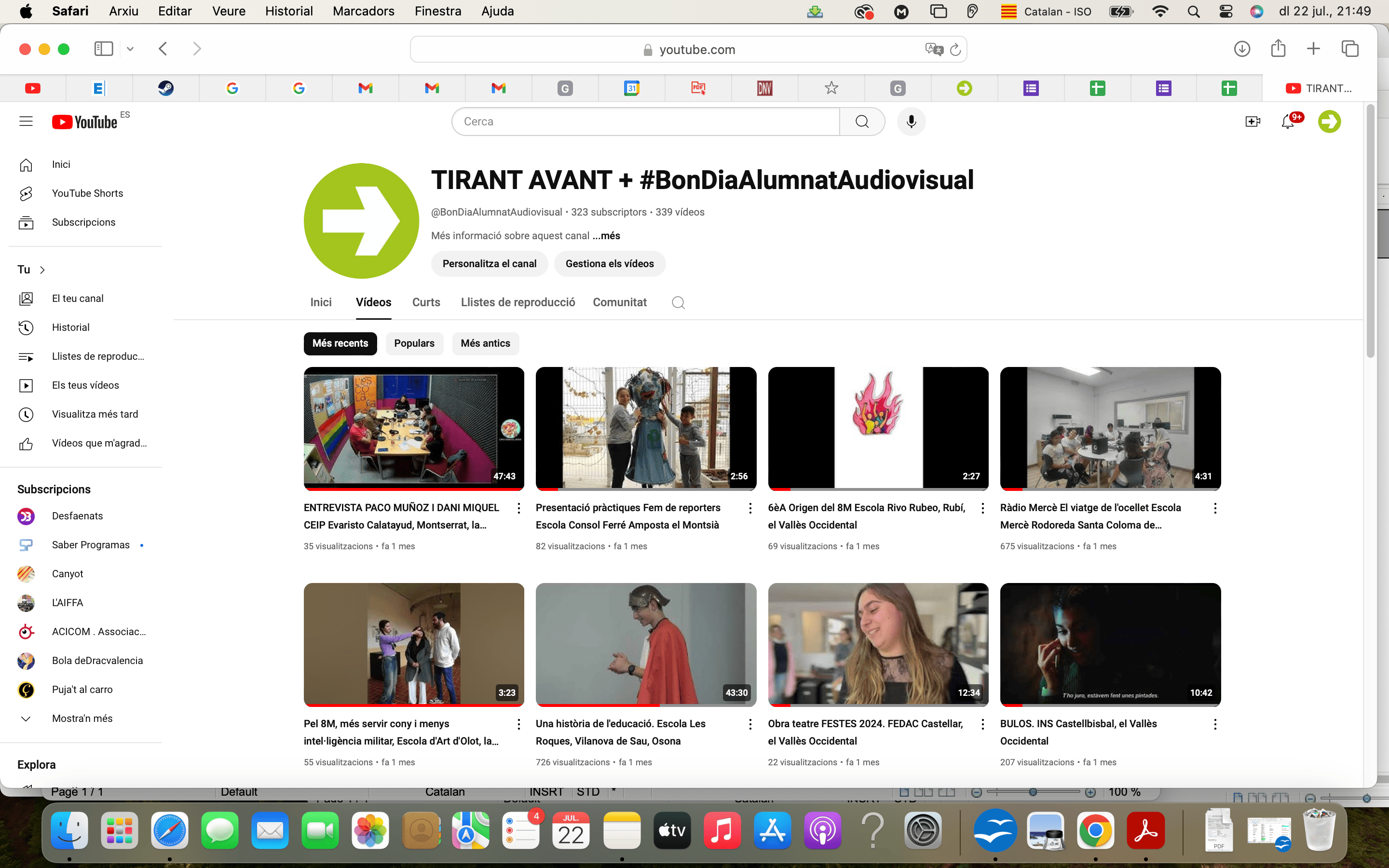Open Pel 8M video thumbnail
1389x868 pixels.
click(x=414, y=645)
